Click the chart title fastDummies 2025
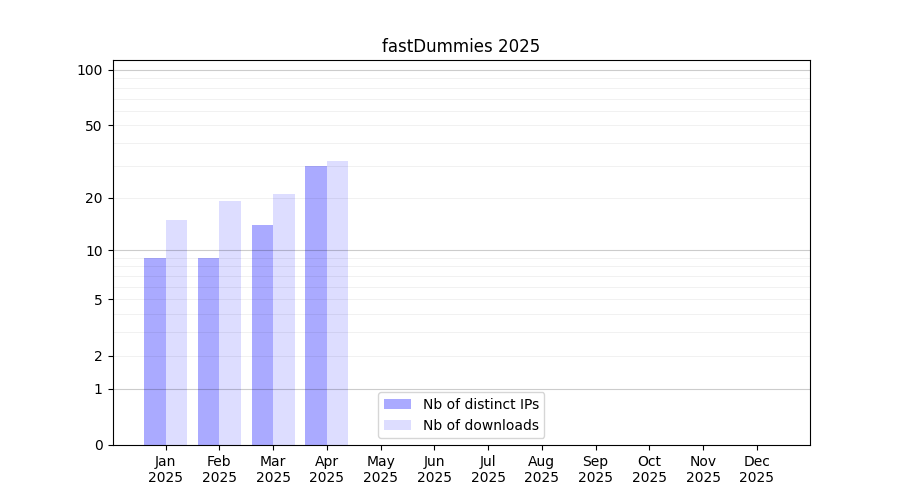Image resolution: width=900 pixels, height=500 pixels. 461,46
